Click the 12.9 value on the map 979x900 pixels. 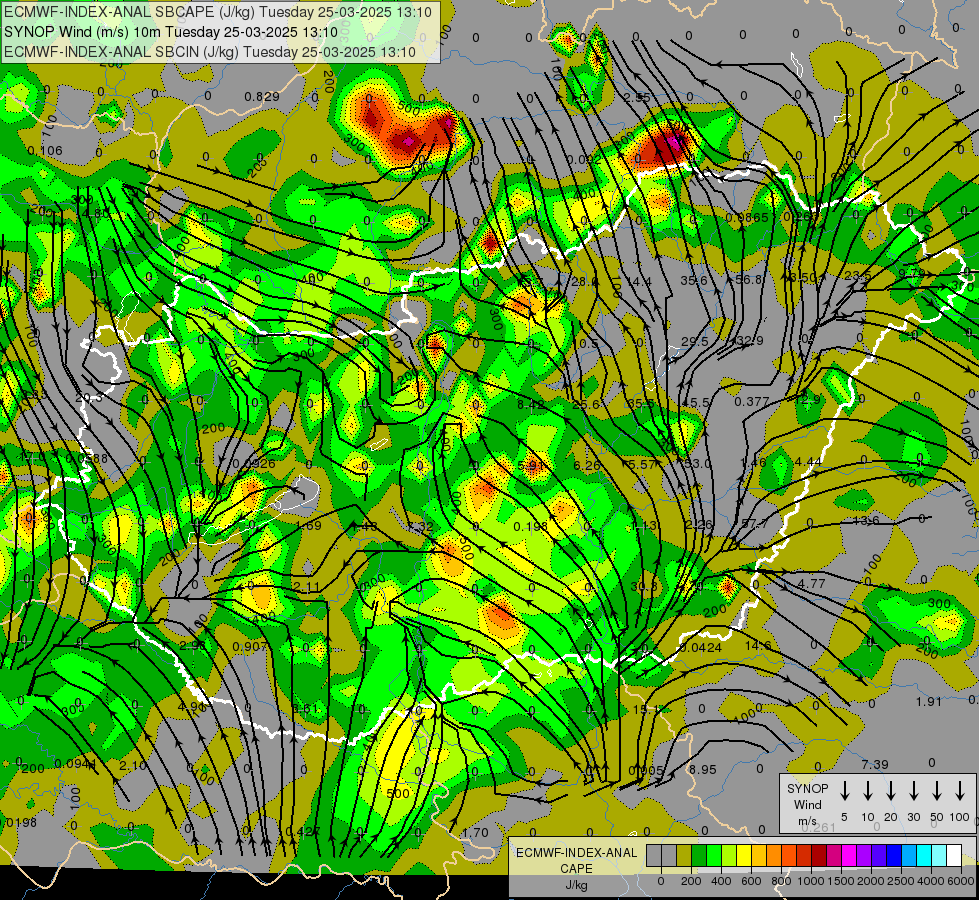tap(807, 399)
